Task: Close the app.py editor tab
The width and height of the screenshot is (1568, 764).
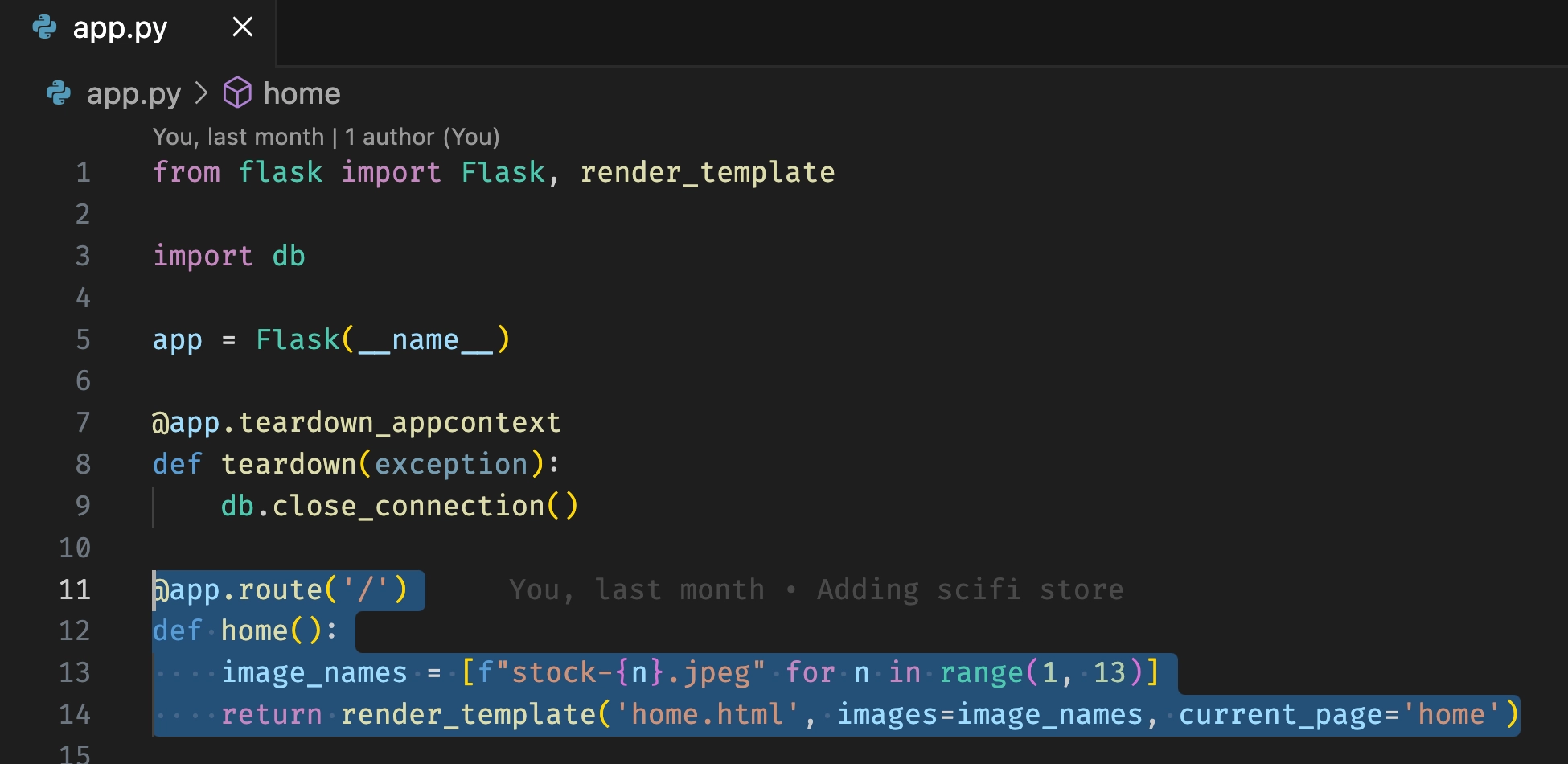Action: (x=242, y=27)
